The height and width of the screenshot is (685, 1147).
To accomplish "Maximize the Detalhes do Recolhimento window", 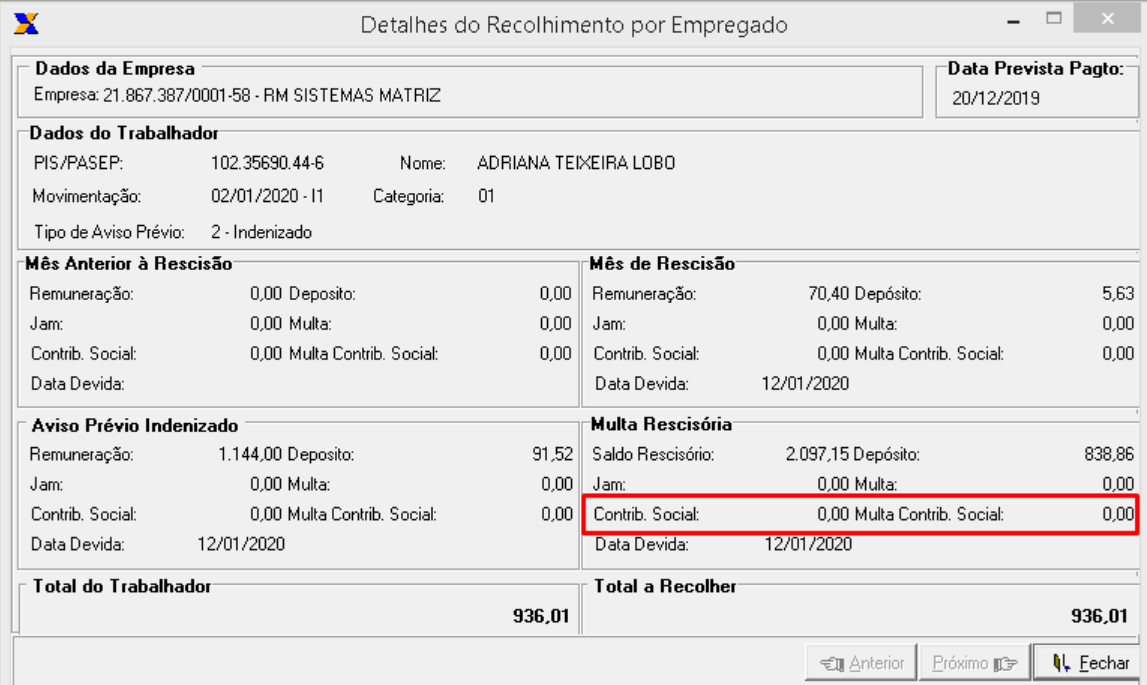I will pos(1053,19).
